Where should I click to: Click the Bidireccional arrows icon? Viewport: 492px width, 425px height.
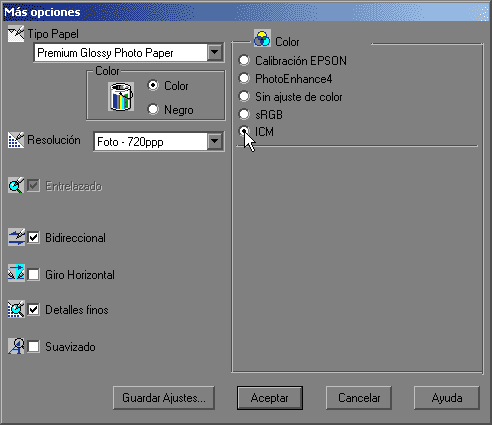click(16, 237)
